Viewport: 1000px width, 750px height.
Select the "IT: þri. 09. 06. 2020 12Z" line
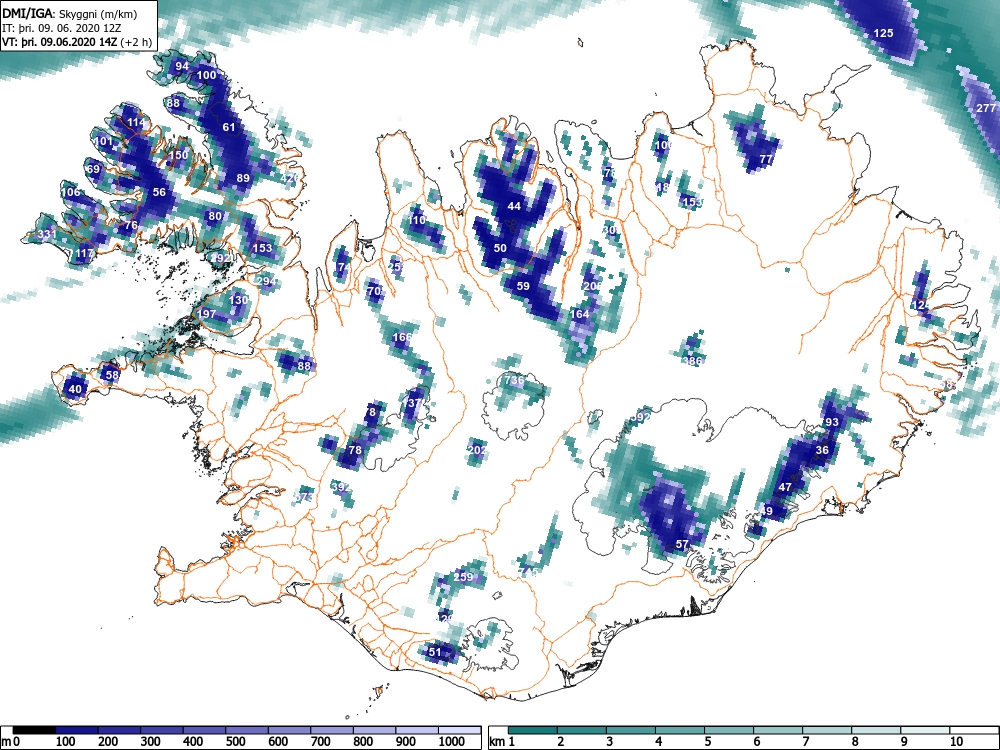click(x=62, y=29)
